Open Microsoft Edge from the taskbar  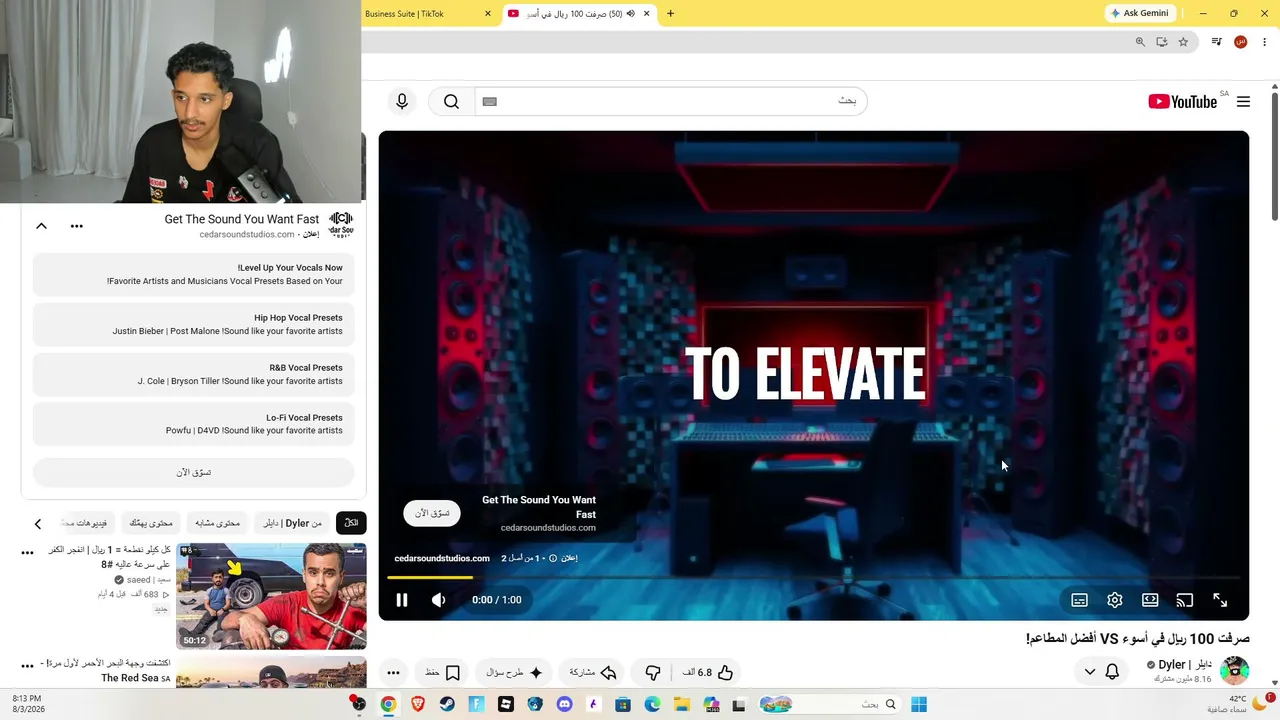[x=652, y=704]
